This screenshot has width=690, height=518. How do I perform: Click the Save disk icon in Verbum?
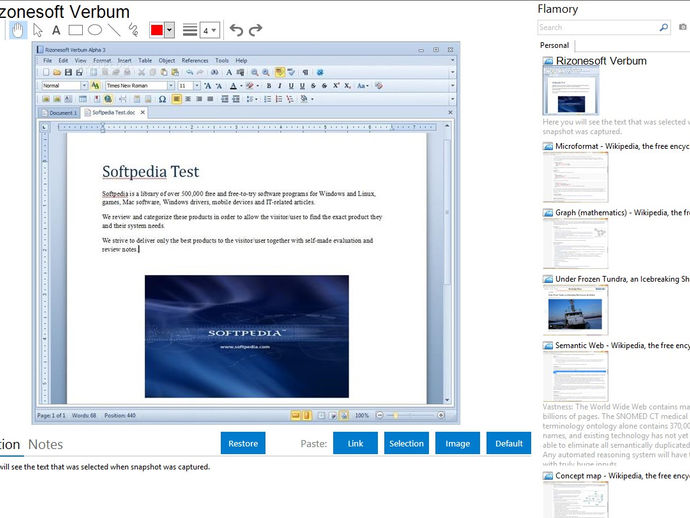(x=68, y=72)
